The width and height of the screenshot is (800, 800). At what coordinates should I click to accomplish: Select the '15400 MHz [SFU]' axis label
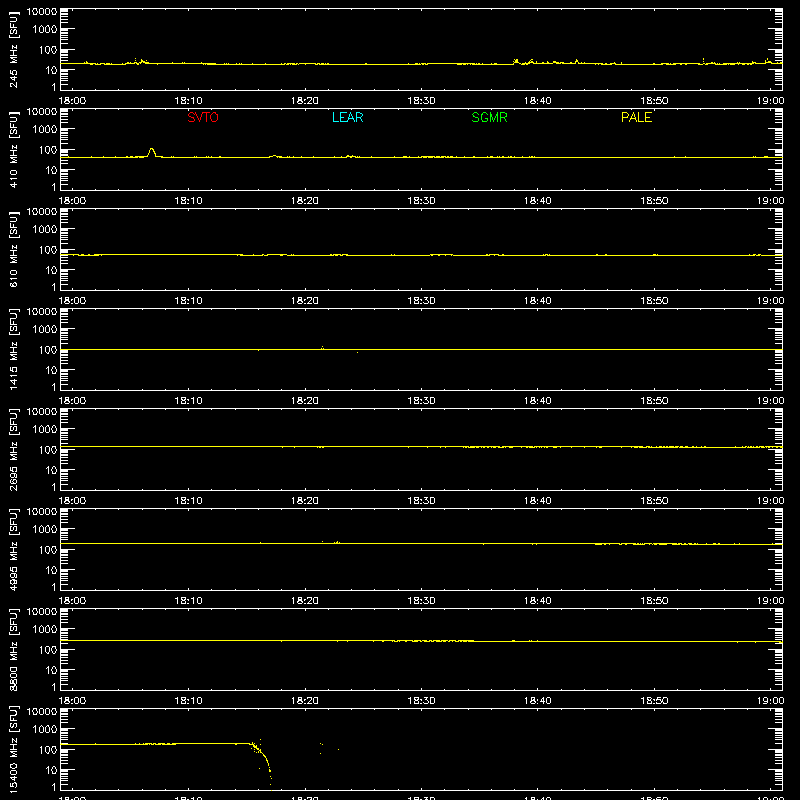pyautogui.click(x=13, y=749)
